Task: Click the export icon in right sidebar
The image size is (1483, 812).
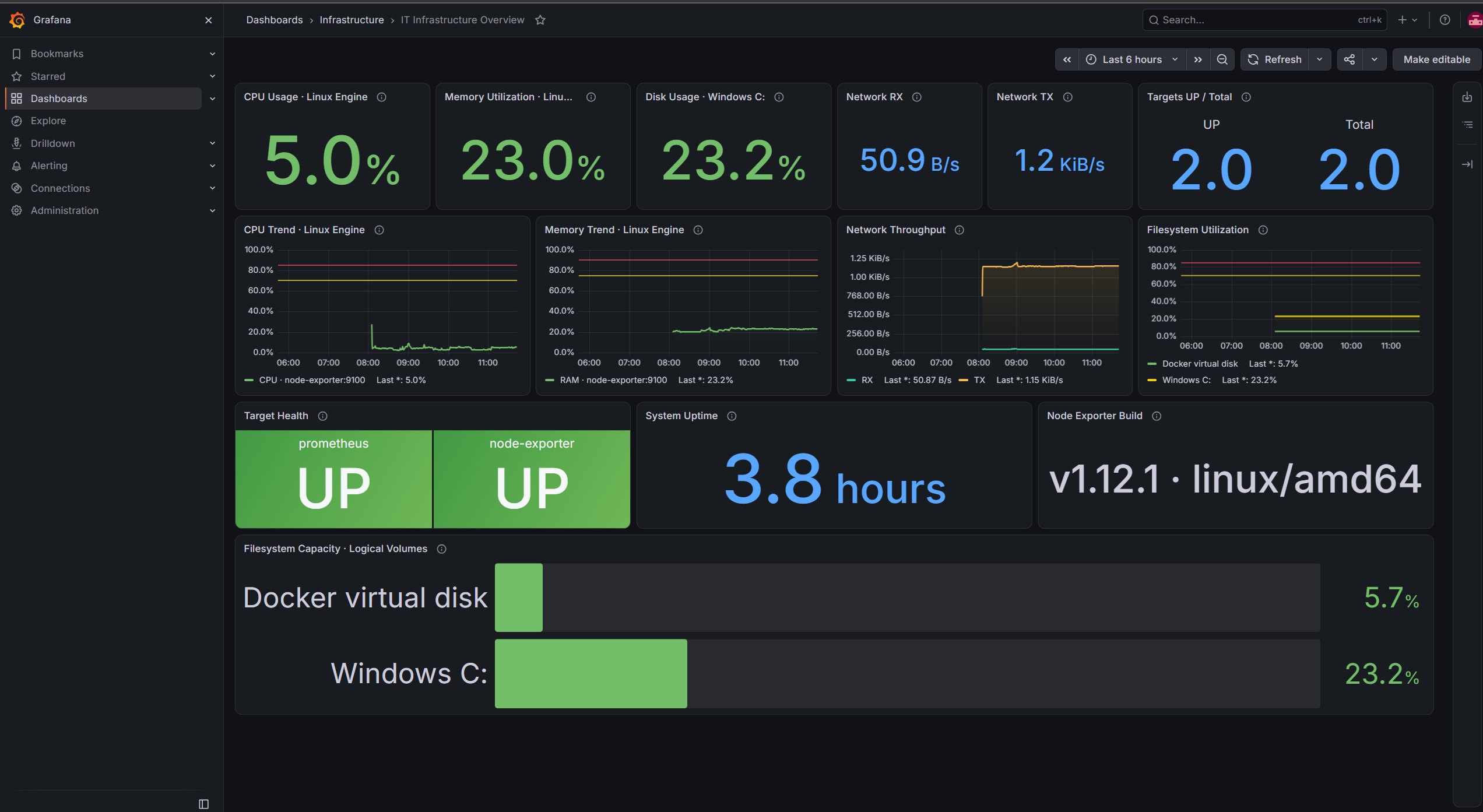Action: [x=1467, y=97]
